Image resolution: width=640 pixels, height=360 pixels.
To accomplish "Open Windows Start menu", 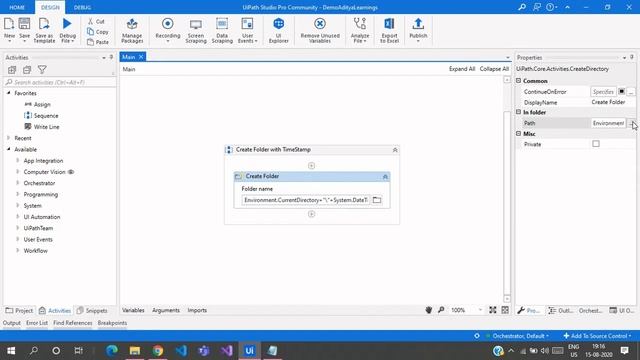I will coord(11,351).
